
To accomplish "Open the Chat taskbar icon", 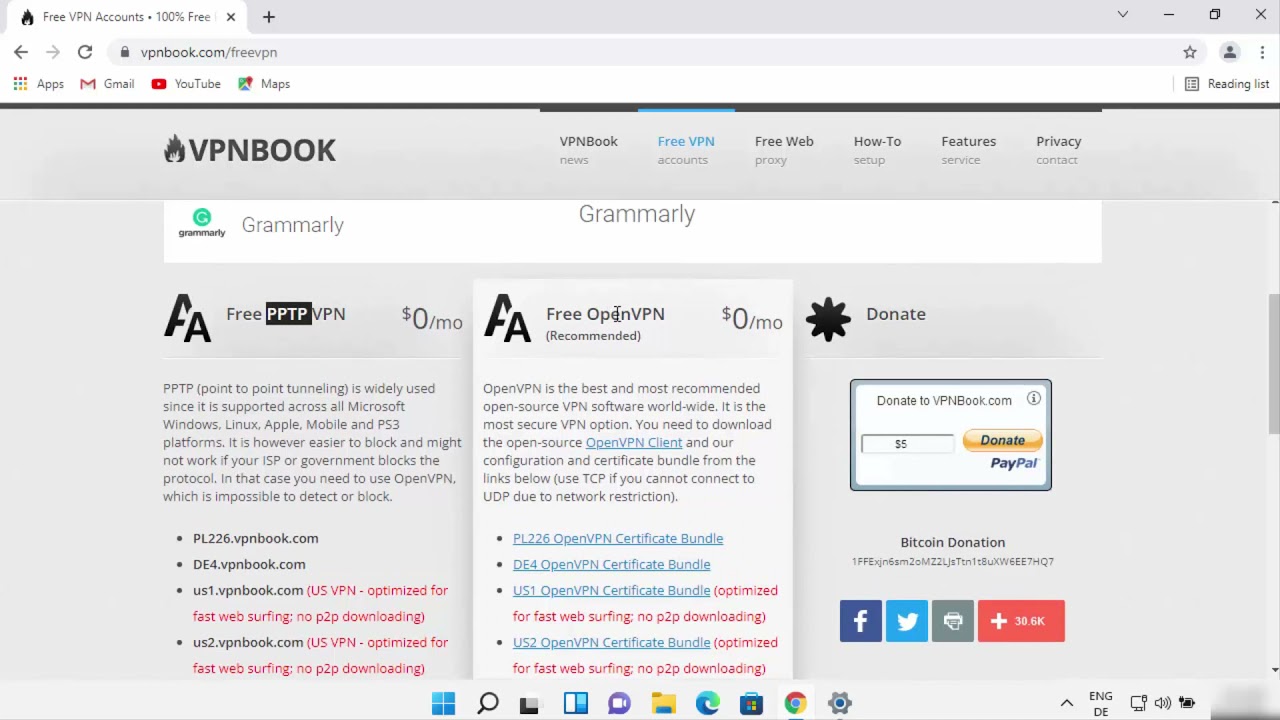I will pyautogui.click(x=619, y=703).
